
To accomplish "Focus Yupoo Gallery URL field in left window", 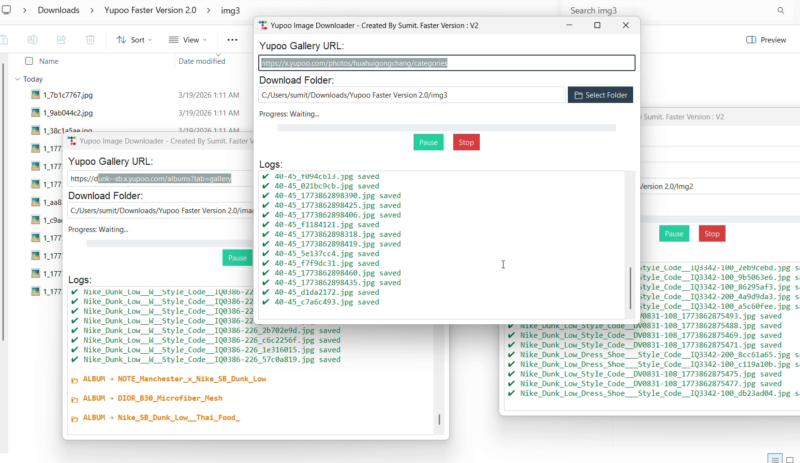I will click(x=160, y=179).
